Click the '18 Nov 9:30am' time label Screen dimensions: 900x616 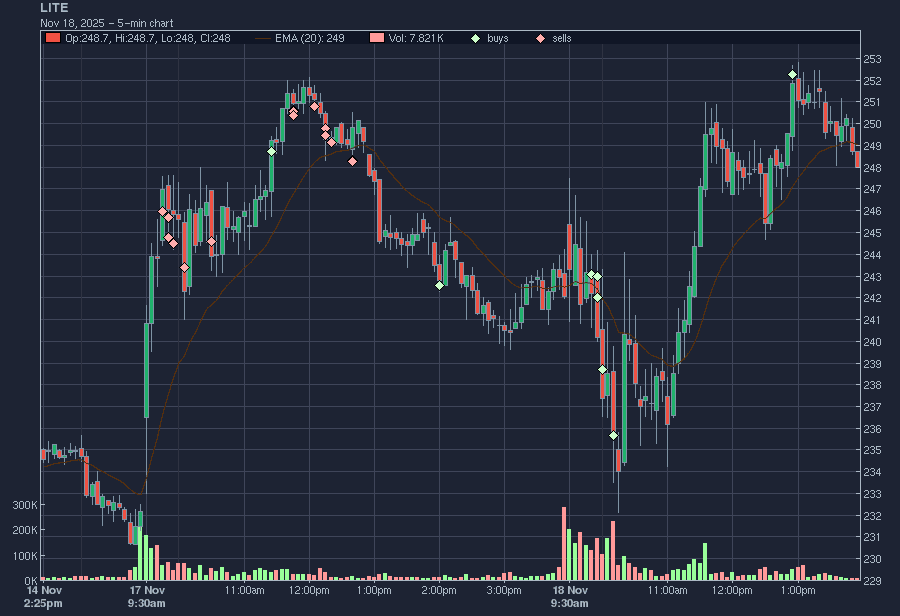click(x=569, y=596)
